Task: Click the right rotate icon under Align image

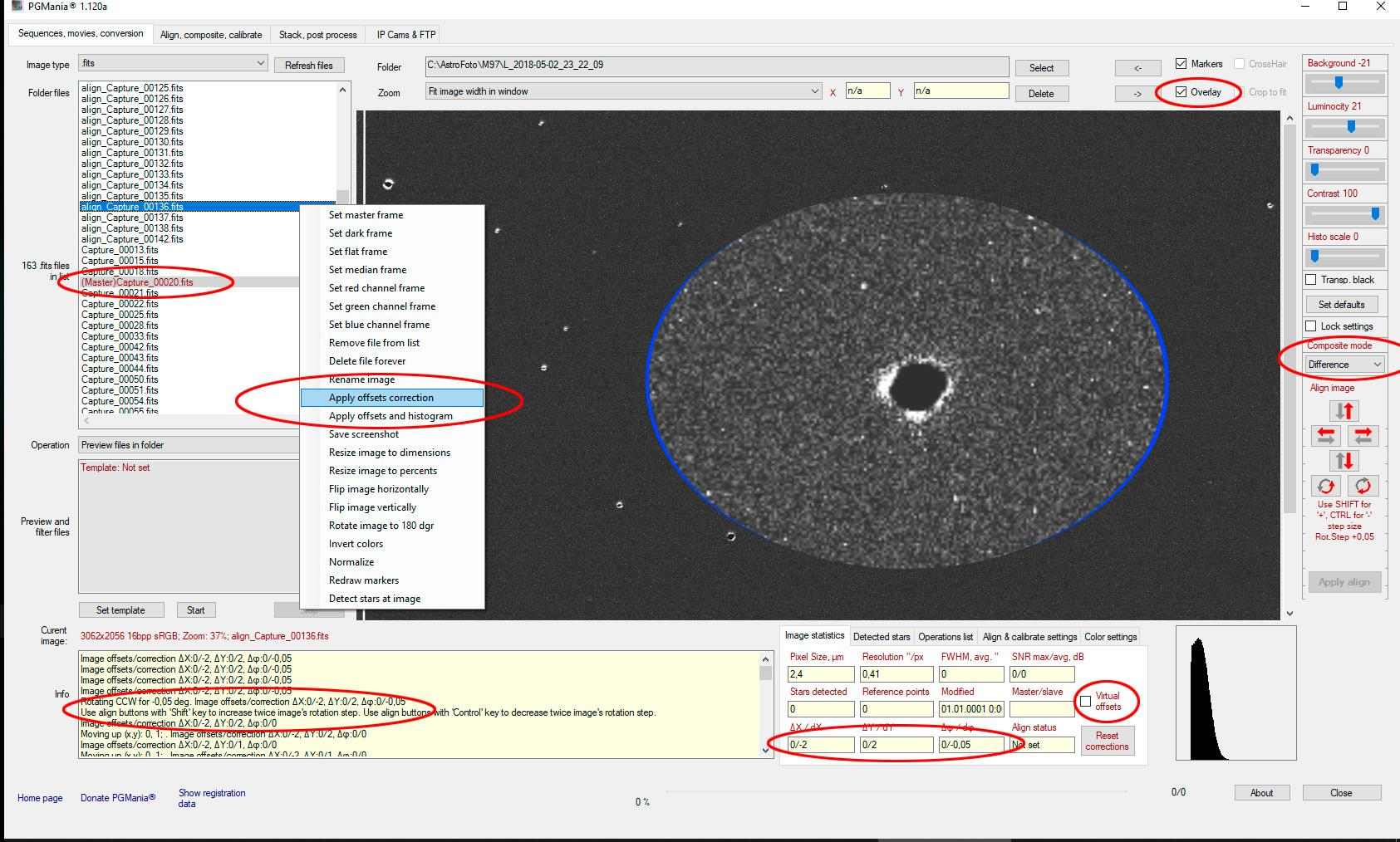Action: tap(1363, 486)
